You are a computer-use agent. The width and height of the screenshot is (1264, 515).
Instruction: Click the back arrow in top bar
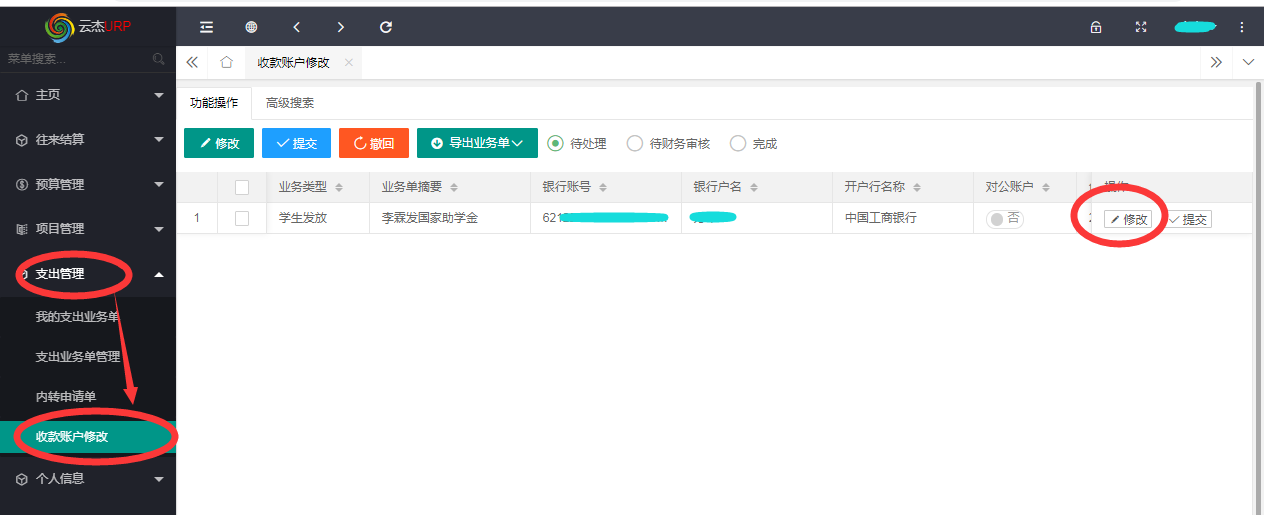pyautogui.click(x=296, y=27)
